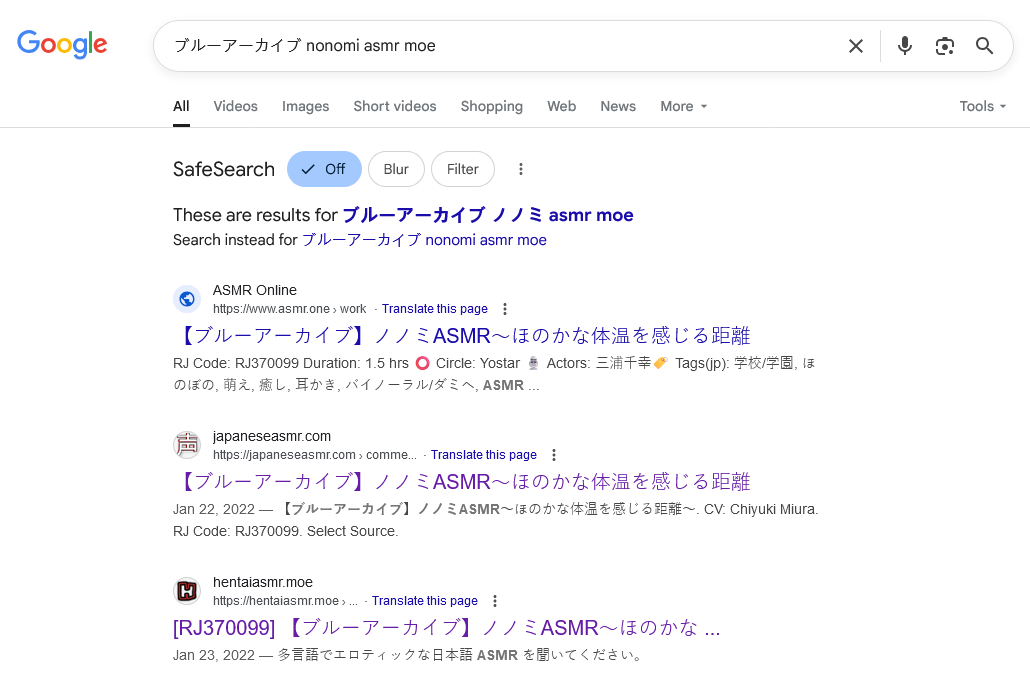Image resolution: width=1030 pixels, height=680 pixels.
Task: Switch to the Videos tab
Action: [x=235, y=106]
